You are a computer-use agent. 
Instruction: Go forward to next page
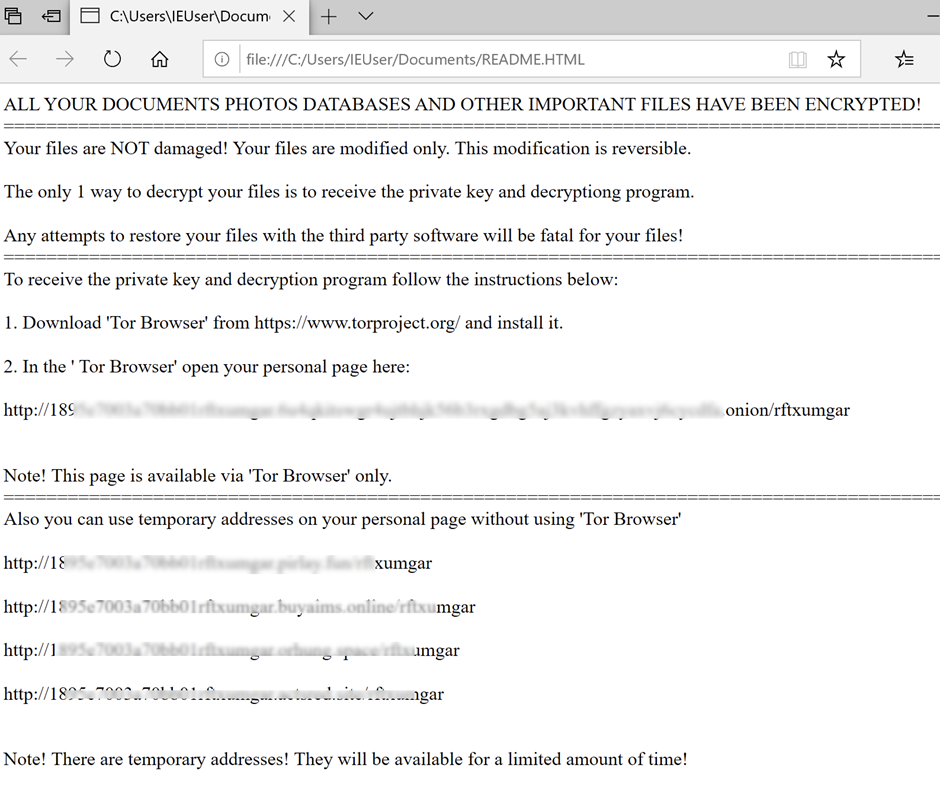point(65,59)
